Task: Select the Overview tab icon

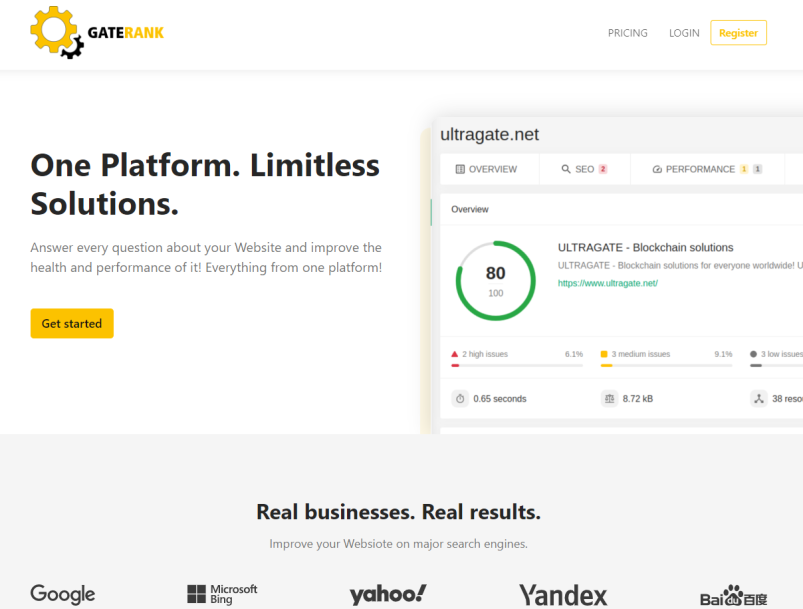Action: coord(460,169)
